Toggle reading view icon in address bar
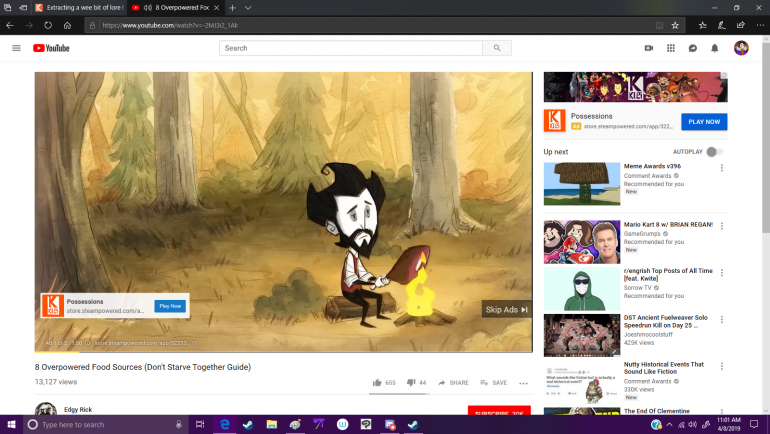 [660, 26]
